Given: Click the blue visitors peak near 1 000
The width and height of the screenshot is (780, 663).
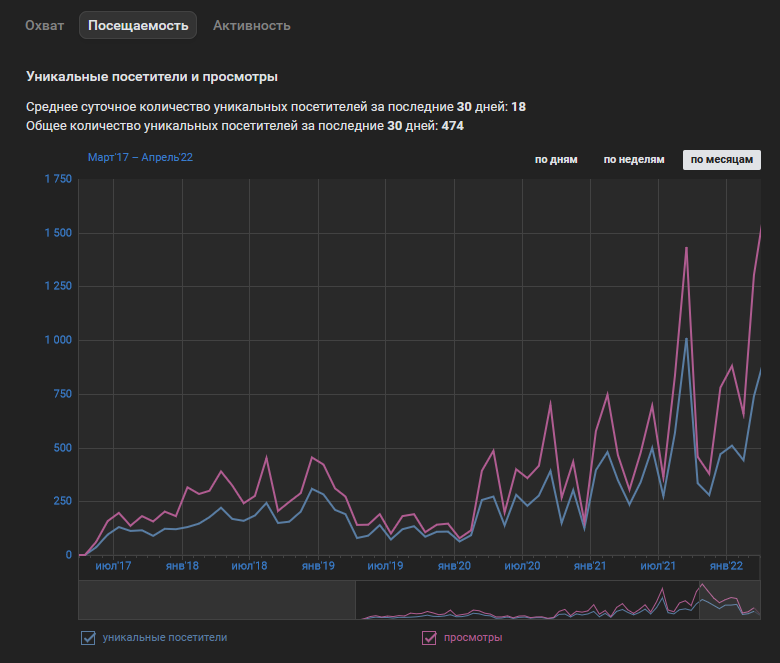Looking at the screenshot, I should click(686, 338).
